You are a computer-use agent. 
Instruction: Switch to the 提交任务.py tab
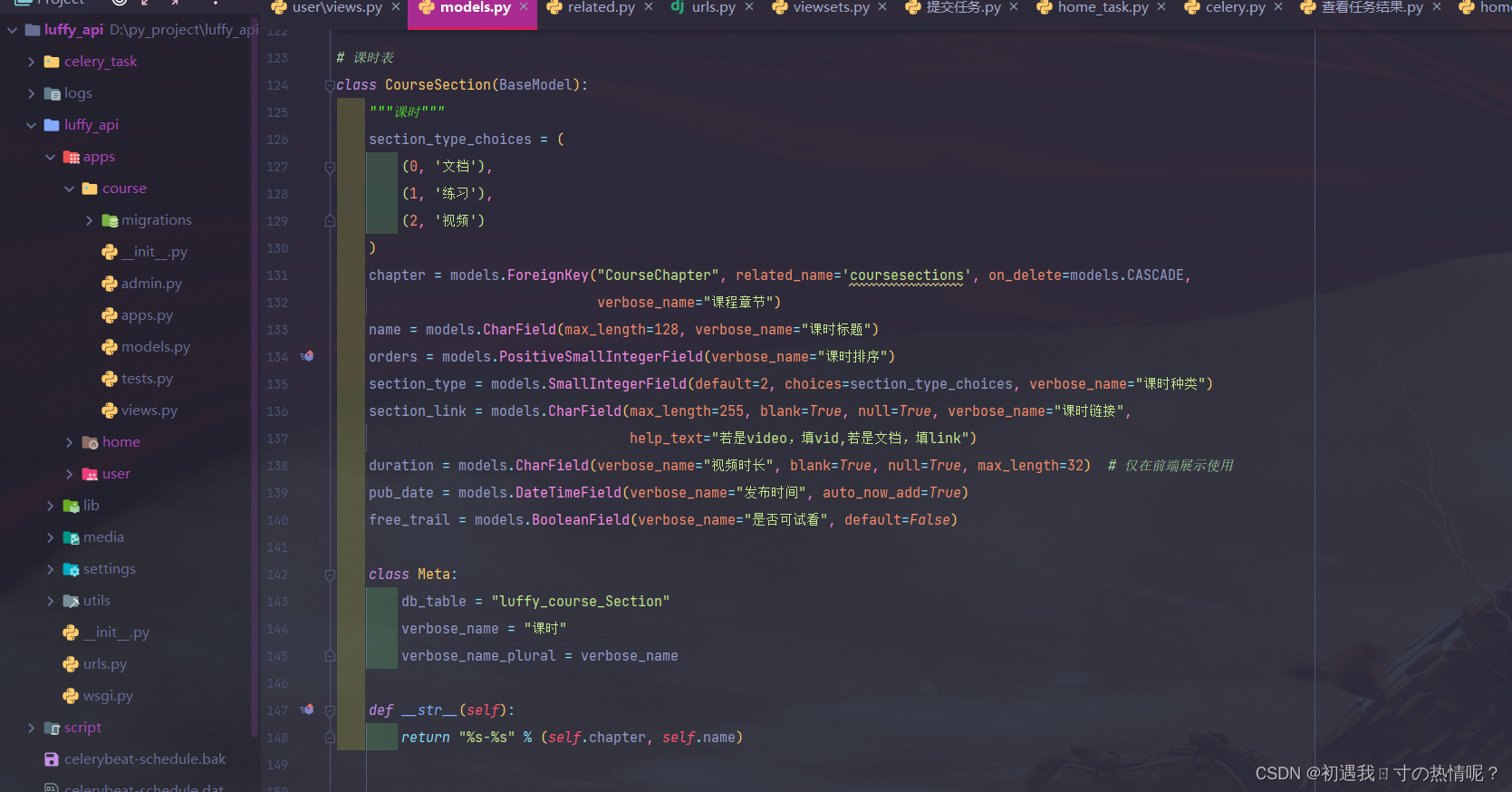point(963,7)
